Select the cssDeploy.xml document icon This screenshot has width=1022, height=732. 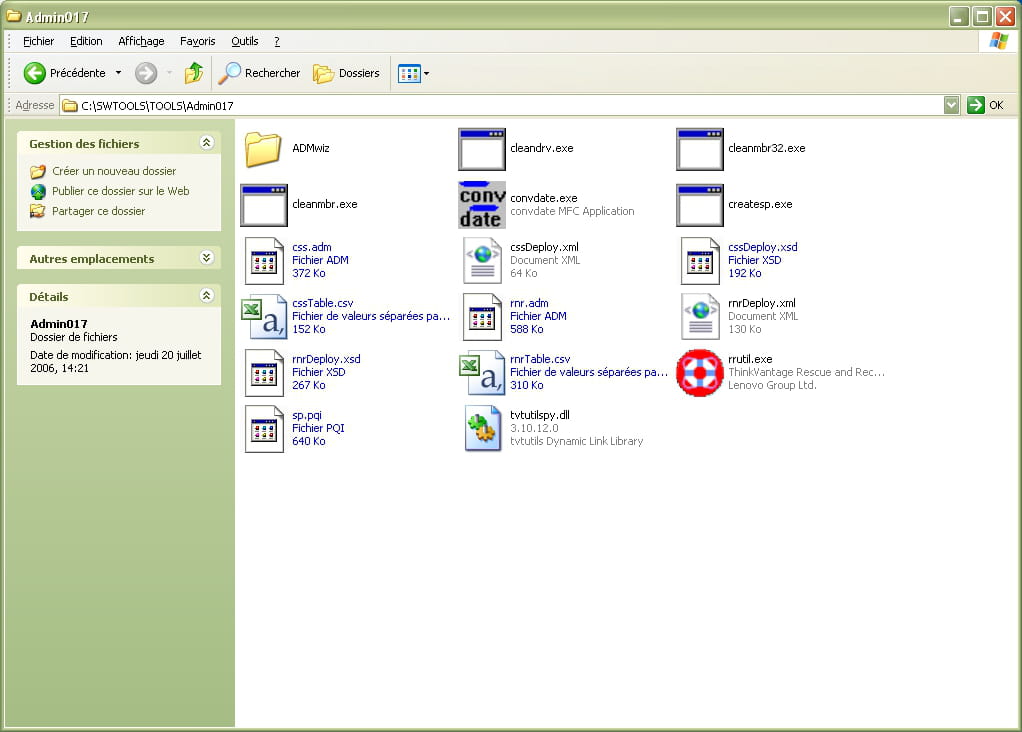482,261
